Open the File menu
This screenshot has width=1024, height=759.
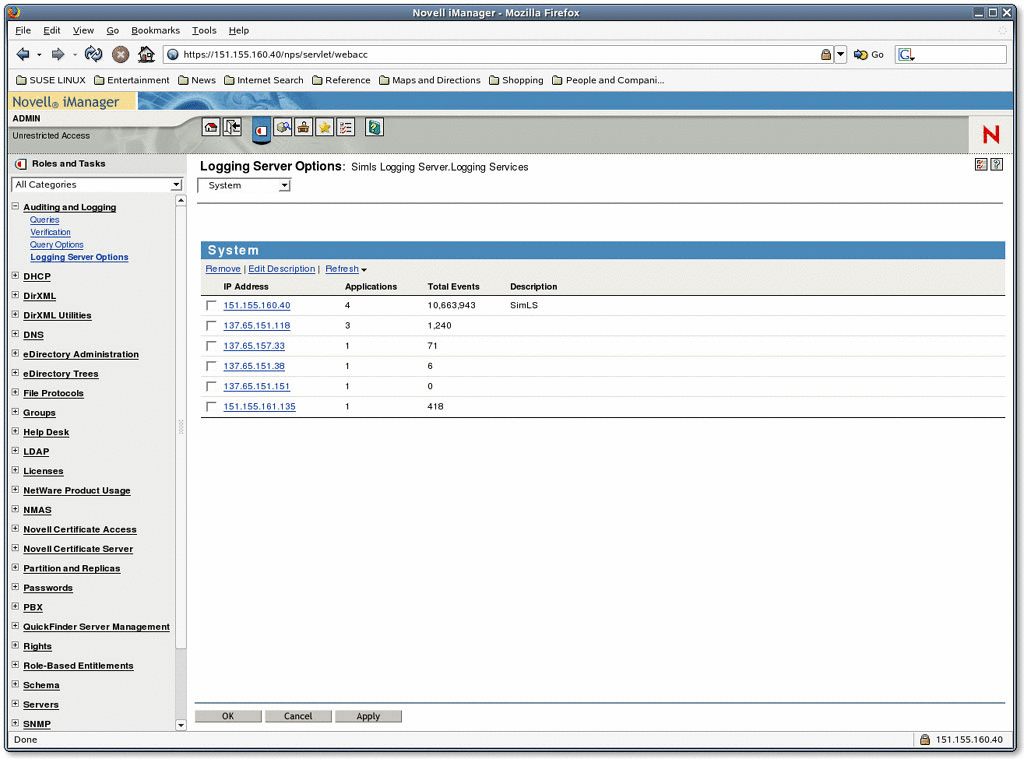coord(23,31)
